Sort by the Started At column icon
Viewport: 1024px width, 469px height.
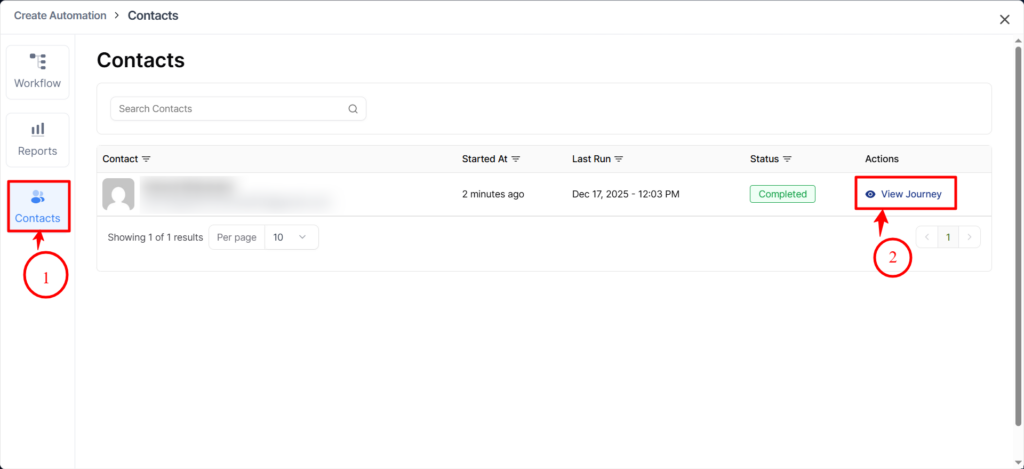(x=516, y=159)
